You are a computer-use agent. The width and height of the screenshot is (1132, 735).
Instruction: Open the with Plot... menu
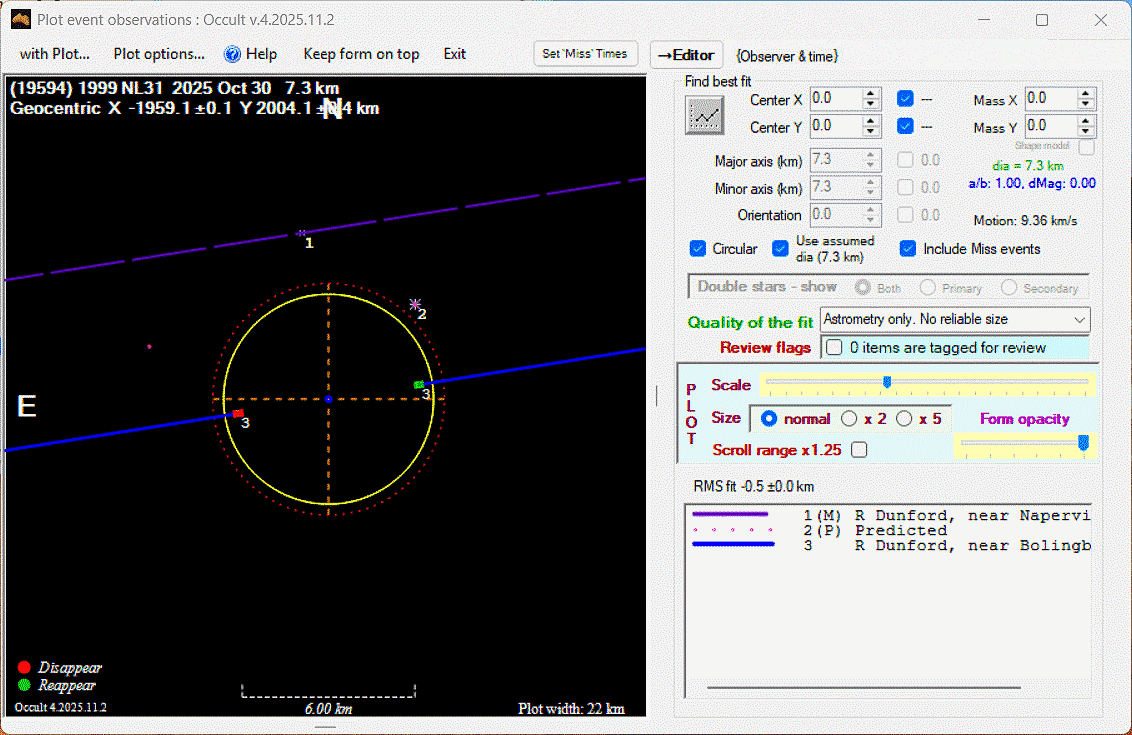coord(55,54)
